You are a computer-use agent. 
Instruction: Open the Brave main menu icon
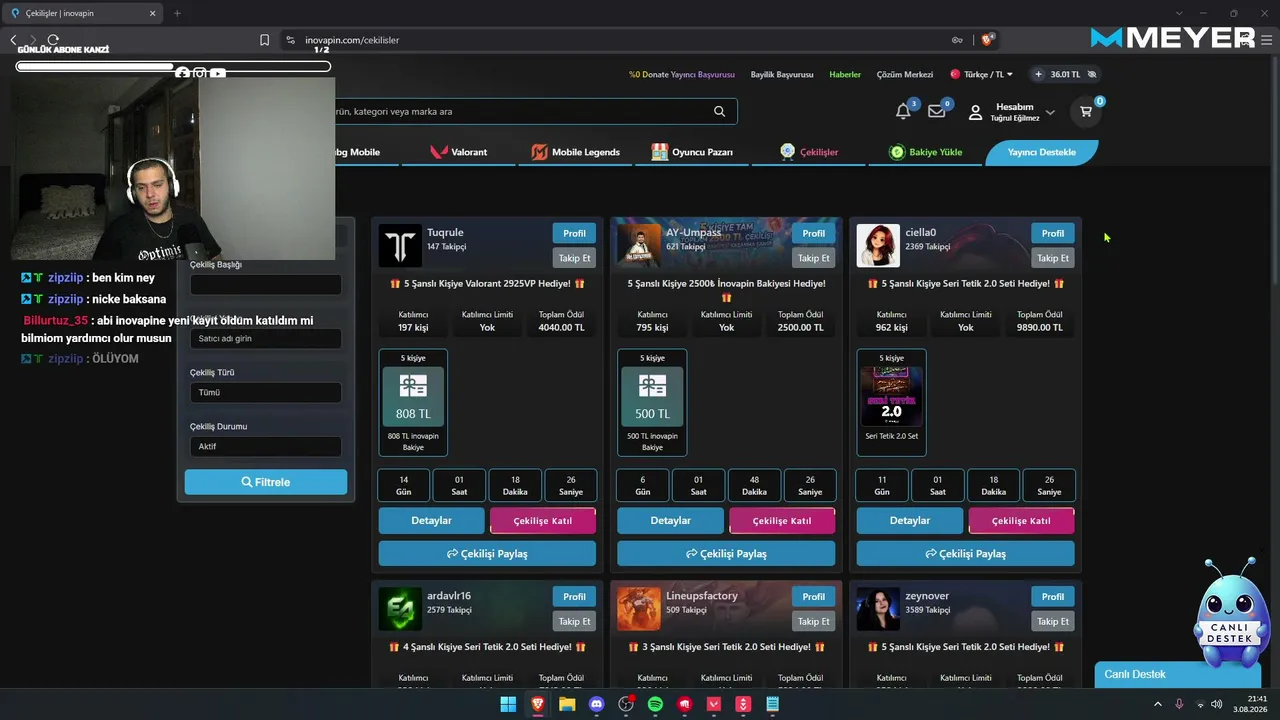tap(1267, 40)
